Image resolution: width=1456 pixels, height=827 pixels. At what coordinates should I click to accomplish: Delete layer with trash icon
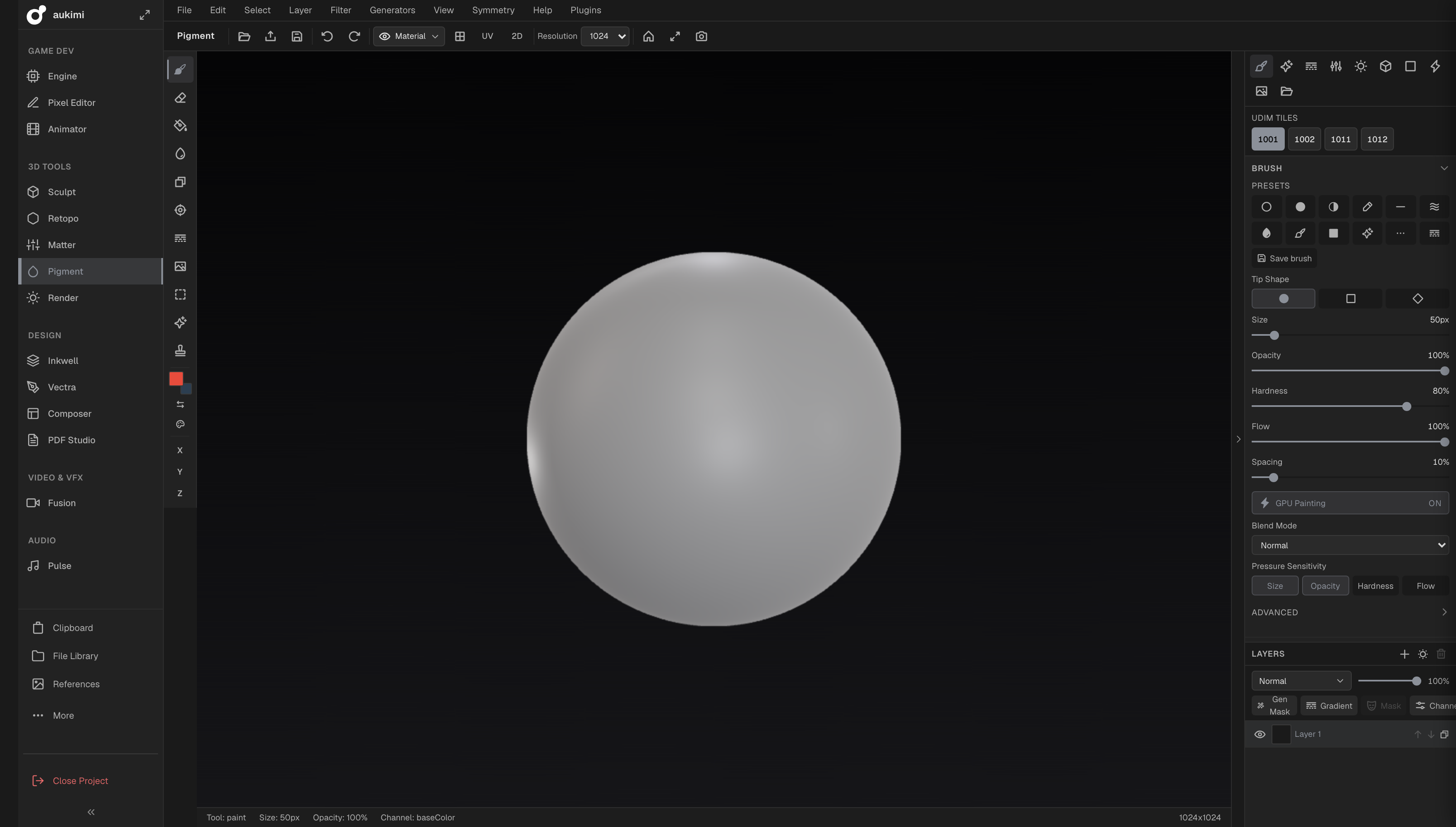[x=1441, y=654]
